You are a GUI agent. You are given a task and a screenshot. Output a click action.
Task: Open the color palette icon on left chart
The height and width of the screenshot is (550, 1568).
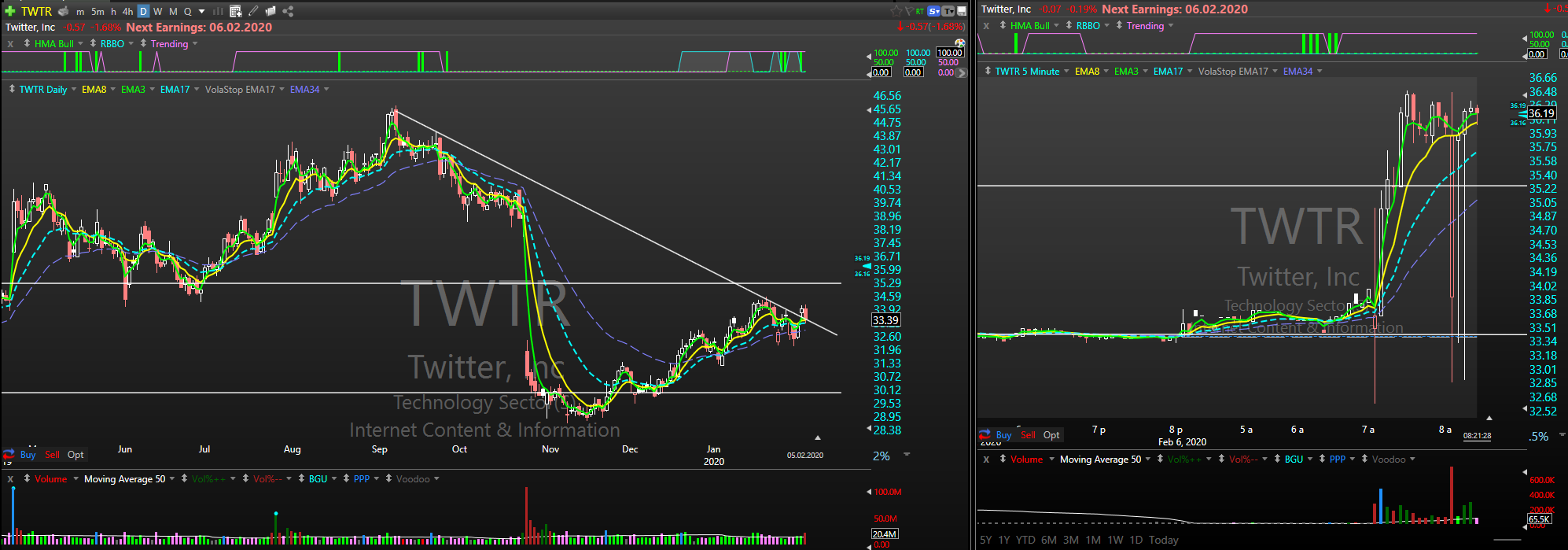tap(959, 42)
